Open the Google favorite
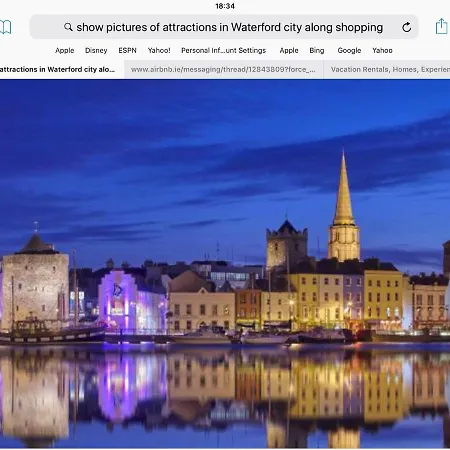Screen dimensions: 450x450 click(349, 50)
